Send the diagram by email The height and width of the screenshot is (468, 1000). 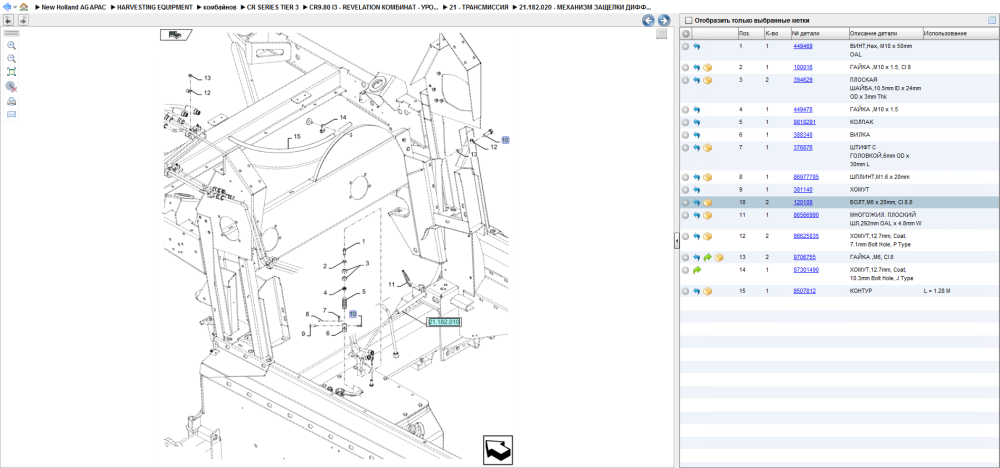(11, 115)
